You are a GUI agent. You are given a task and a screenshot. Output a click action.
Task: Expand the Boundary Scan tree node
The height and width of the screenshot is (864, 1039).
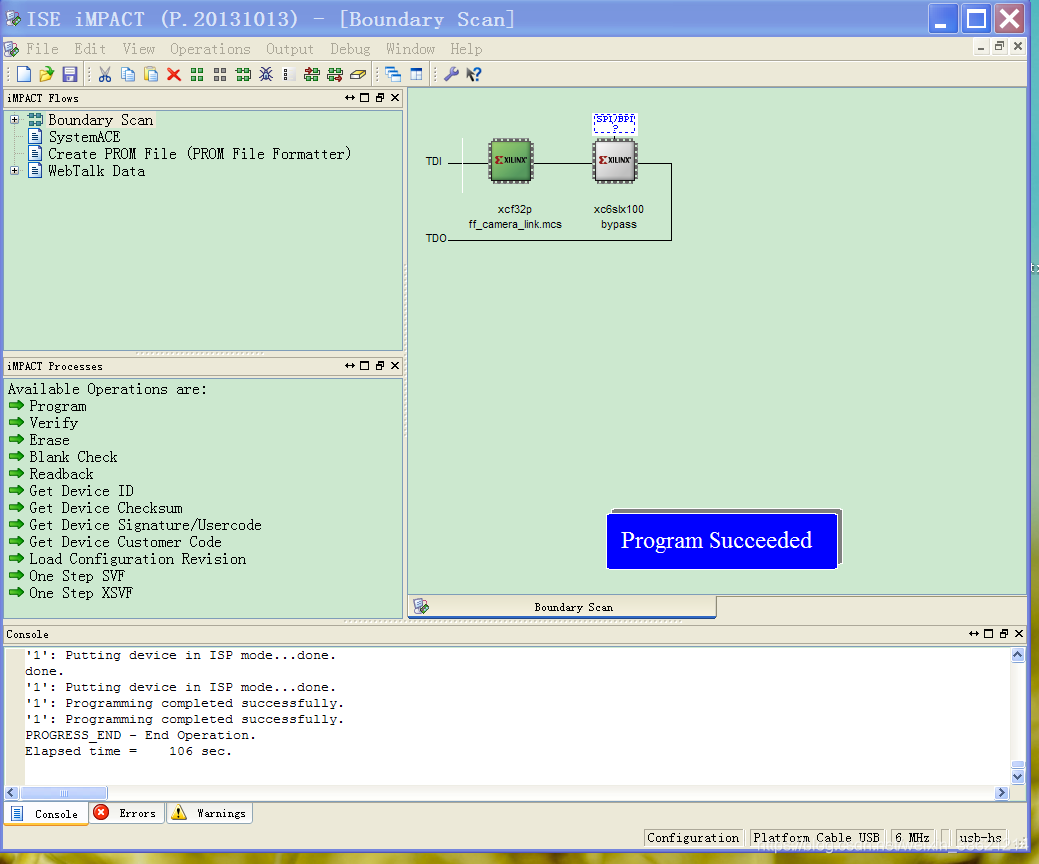pos(15,120)
